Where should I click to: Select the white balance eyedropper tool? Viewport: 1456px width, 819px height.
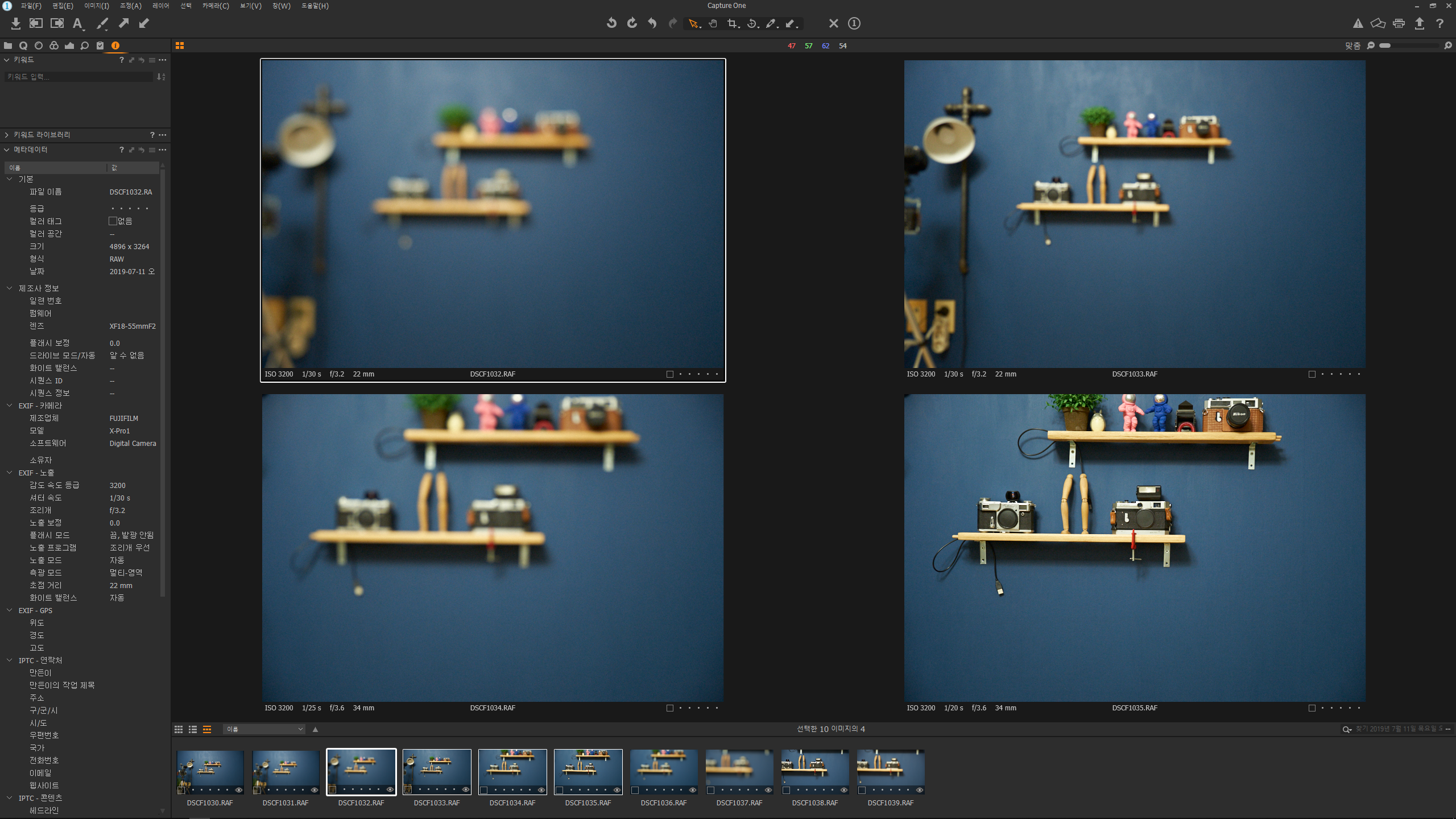pyautogui.click(x=771, y=23)
